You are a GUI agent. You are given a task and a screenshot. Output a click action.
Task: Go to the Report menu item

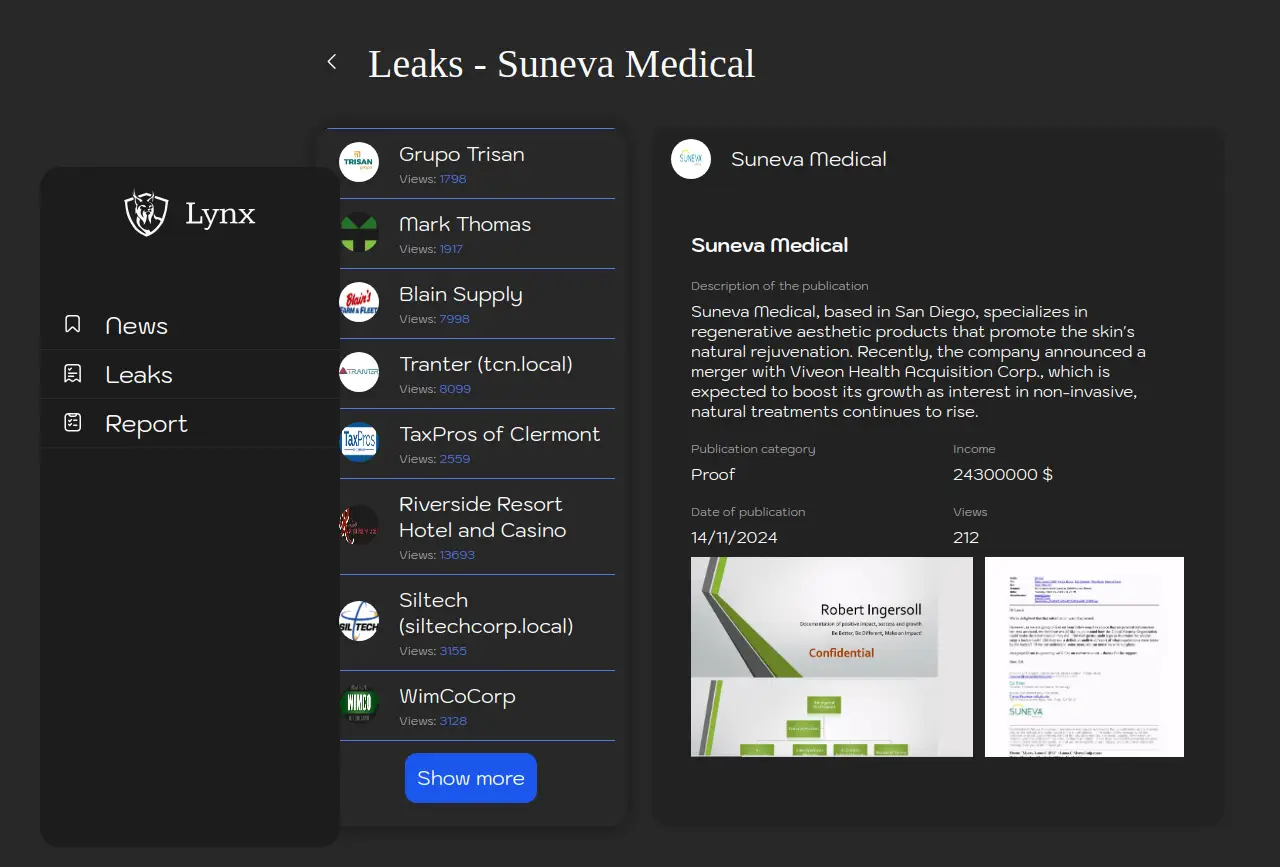[146, 424]
